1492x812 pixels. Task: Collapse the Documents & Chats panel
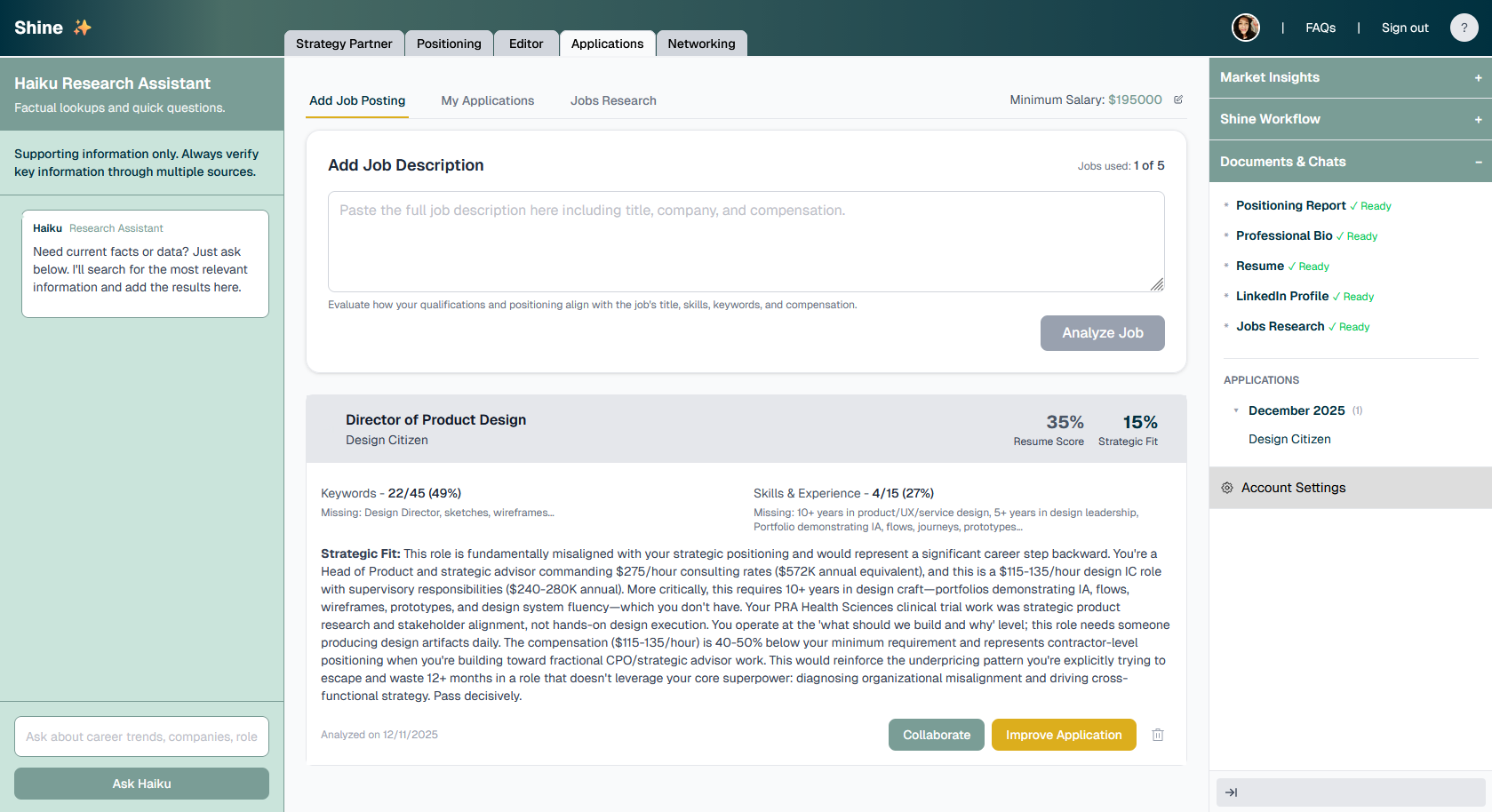[1351, 162]
